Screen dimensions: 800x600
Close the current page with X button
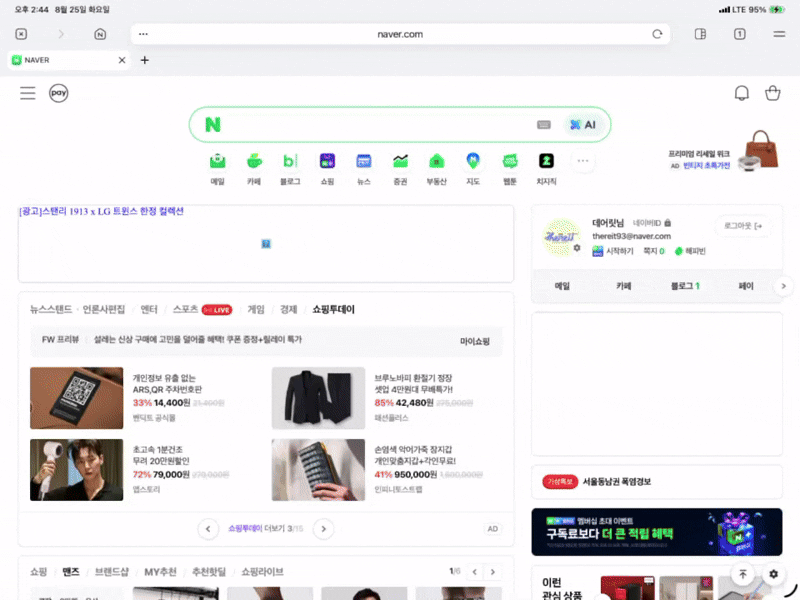coord(21,34)
